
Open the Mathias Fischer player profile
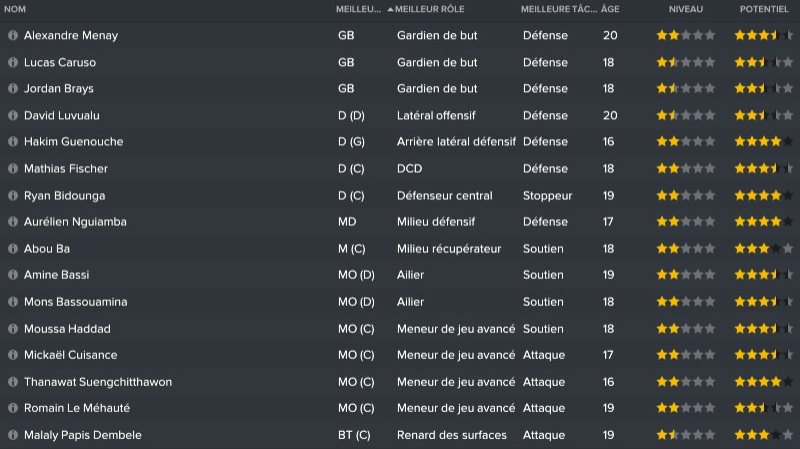tap(66, 169)
